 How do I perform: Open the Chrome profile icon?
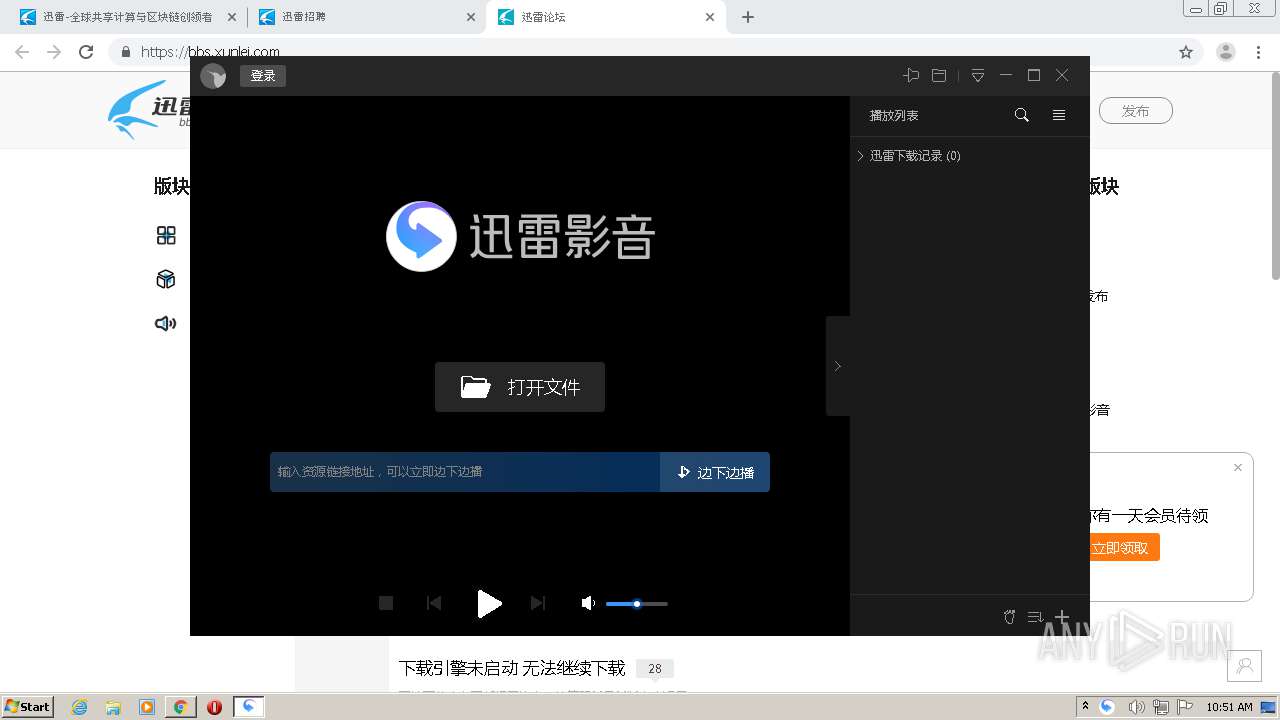tap(1226, 52)
